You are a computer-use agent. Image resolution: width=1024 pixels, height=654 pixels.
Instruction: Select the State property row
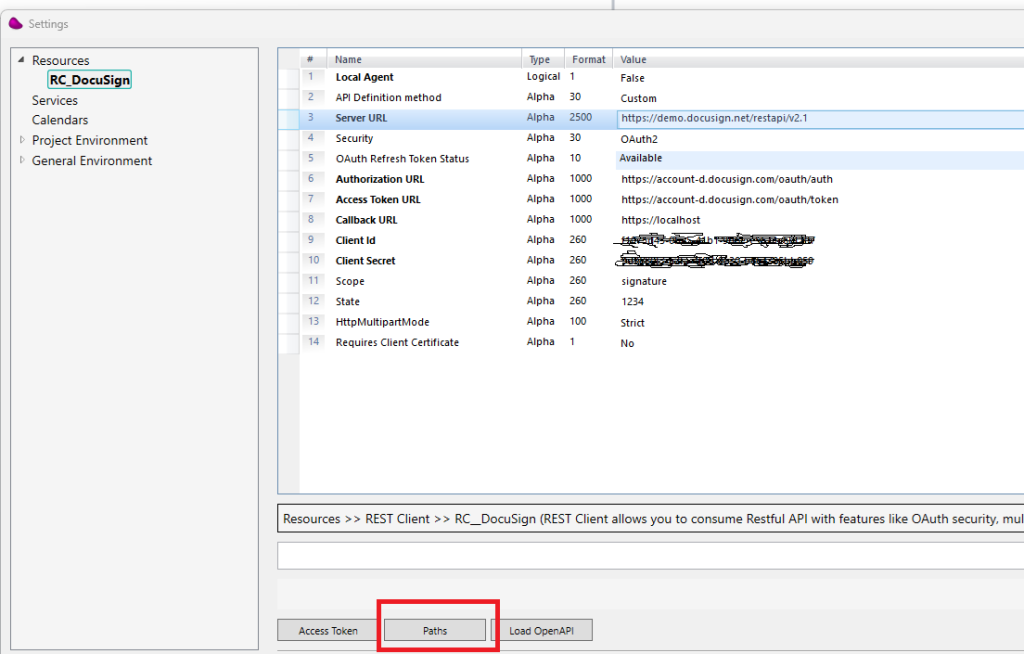pyautogui.click(x=347, y=301)
